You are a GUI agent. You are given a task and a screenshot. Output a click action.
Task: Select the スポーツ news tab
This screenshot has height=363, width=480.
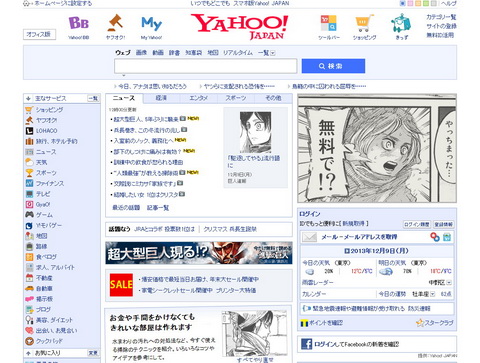click(x=236, y=98)
